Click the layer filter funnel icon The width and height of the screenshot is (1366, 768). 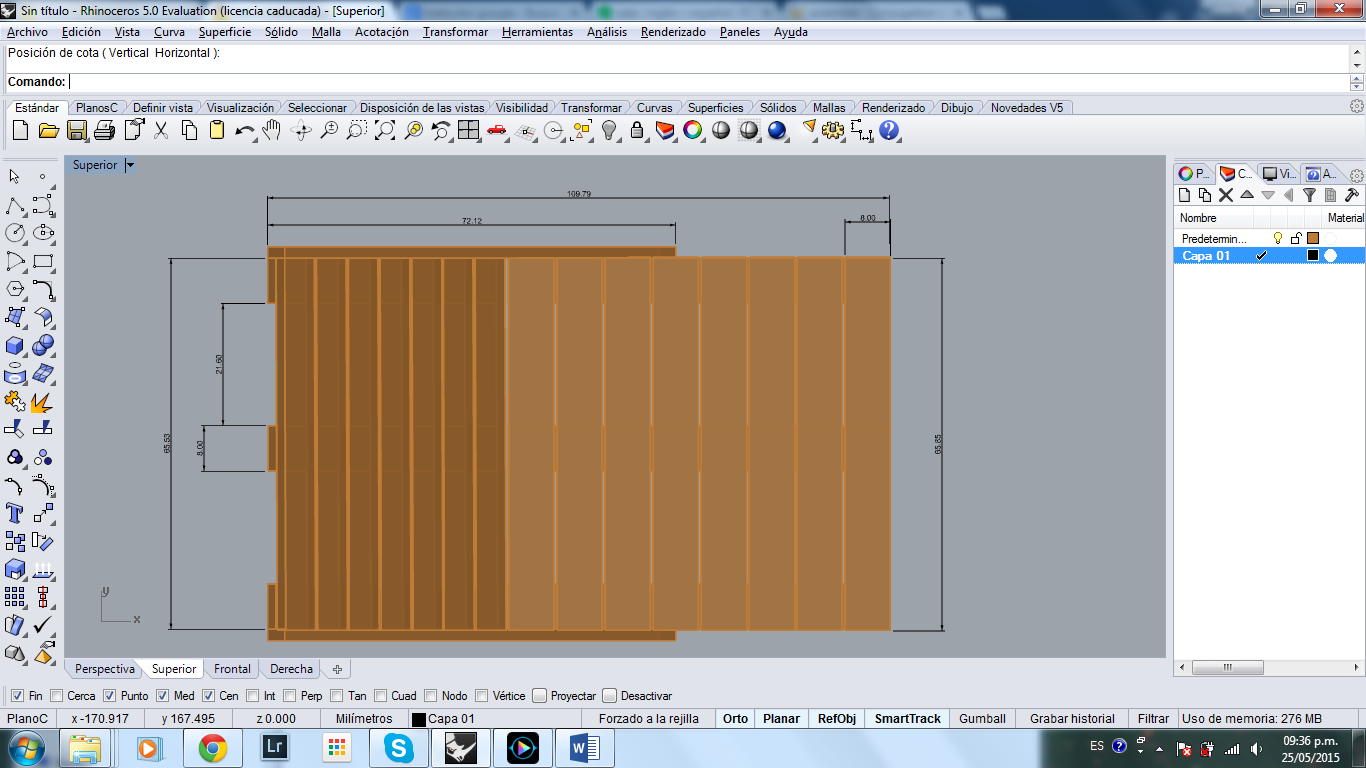(1309, 195)
